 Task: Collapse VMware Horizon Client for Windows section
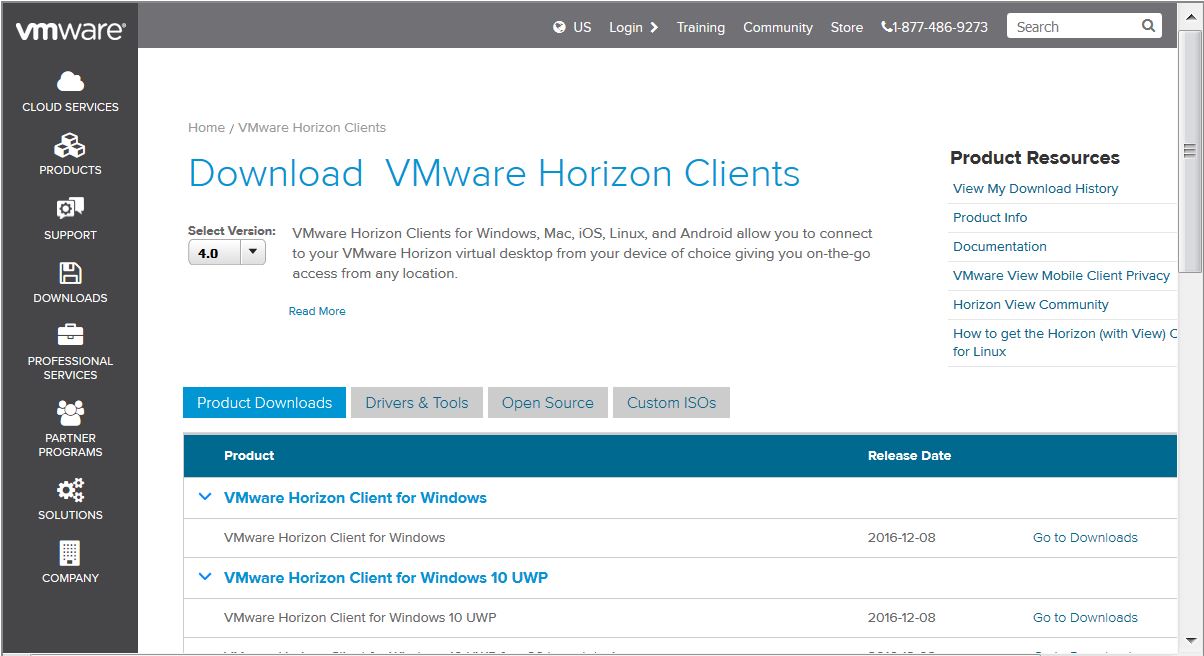point(205,497)
